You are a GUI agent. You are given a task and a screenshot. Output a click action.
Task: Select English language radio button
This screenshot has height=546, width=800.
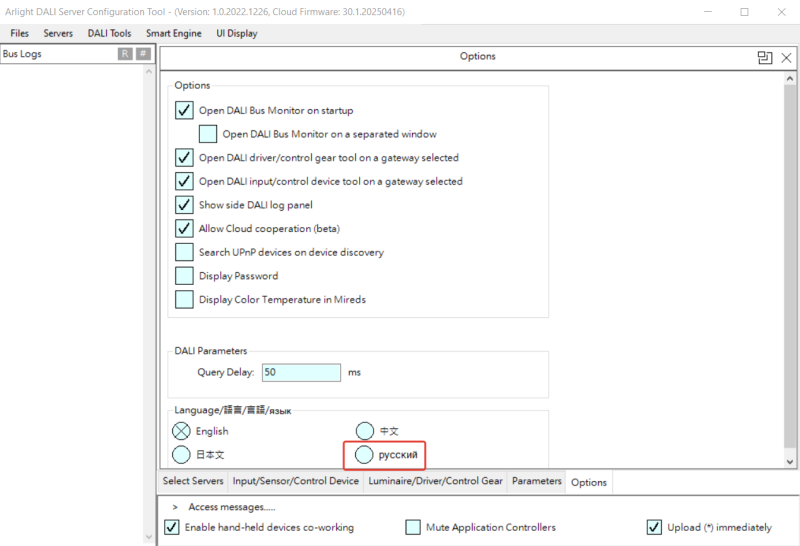181,431
